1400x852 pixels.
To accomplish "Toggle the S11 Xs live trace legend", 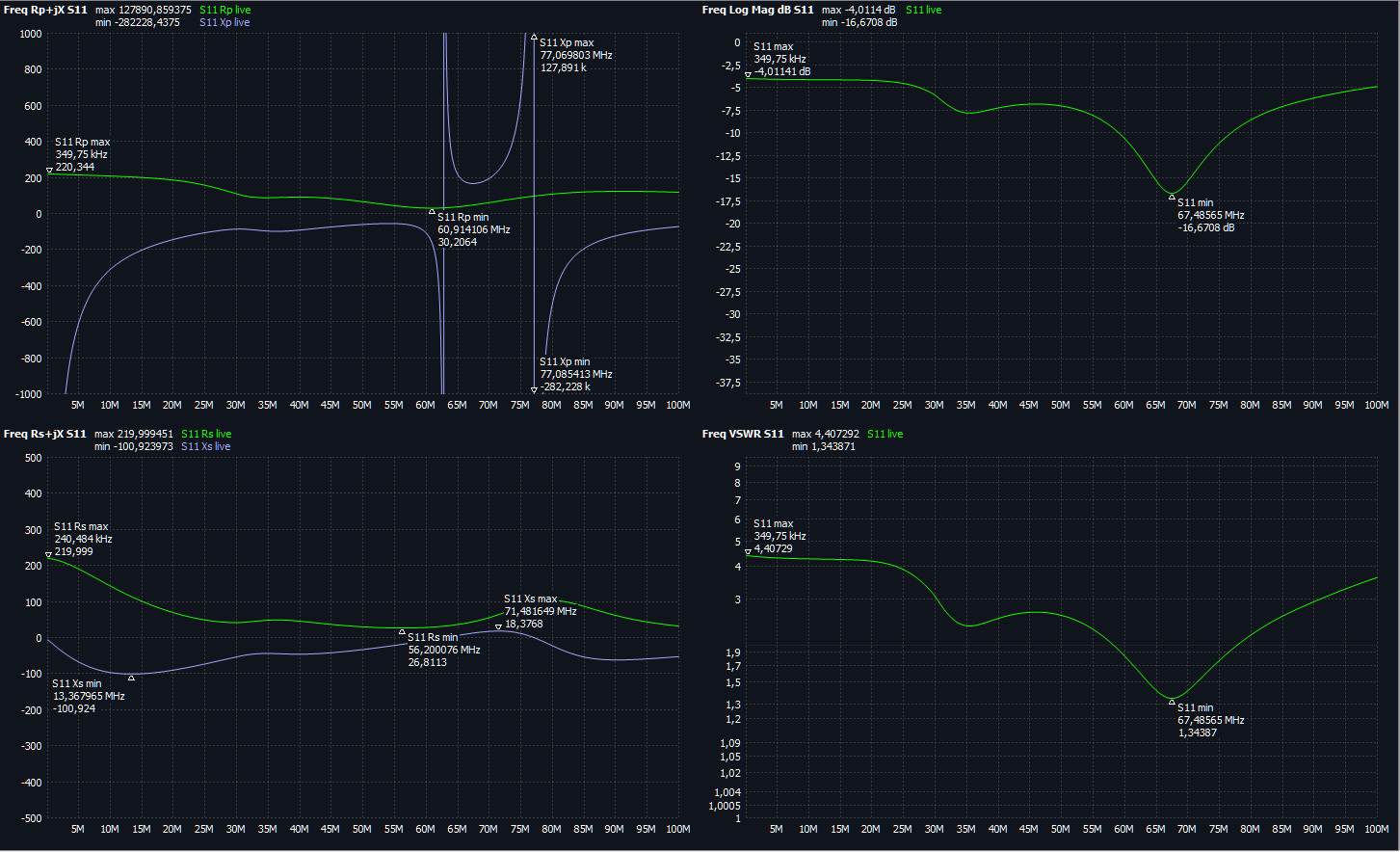I will [205, 446].
